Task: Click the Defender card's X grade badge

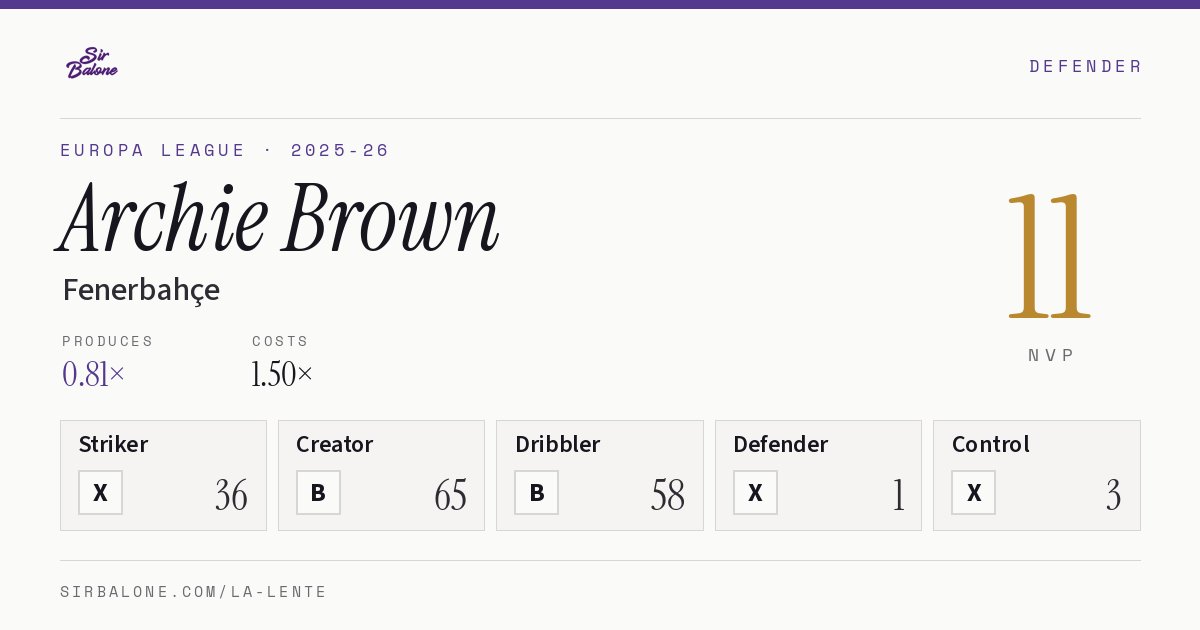Action: pos(755,492)
